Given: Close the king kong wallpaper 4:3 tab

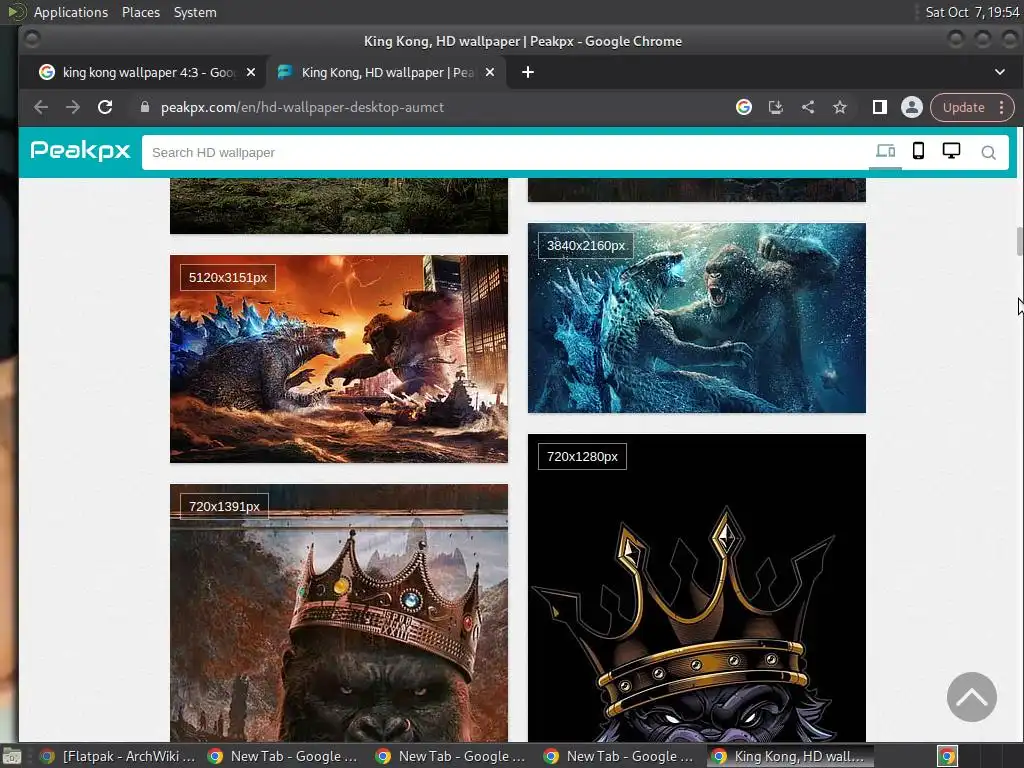Looking at the screenshot, I should click(x=251, y=72).
